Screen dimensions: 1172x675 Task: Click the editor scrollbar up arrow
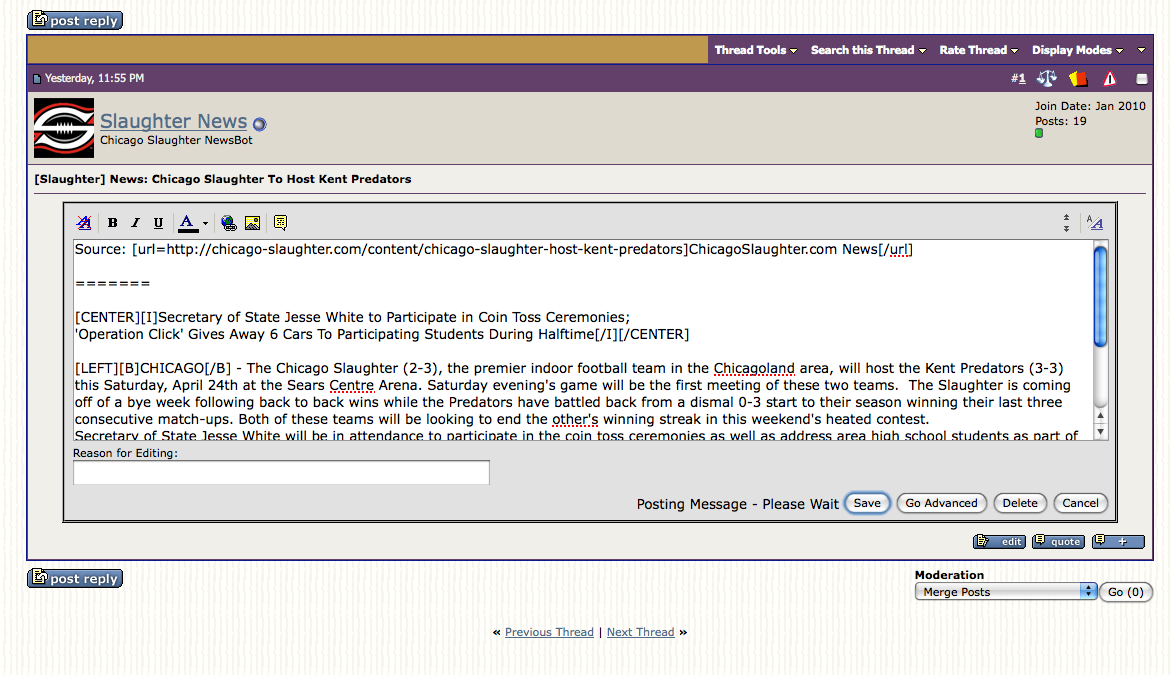coord(1100,416)
